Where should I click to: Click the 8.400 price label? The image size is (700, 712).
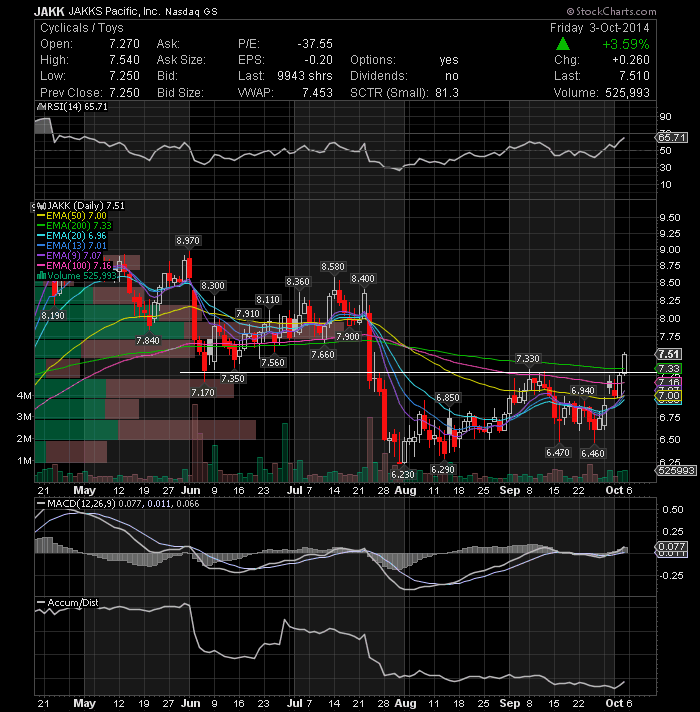pos(363,278)
